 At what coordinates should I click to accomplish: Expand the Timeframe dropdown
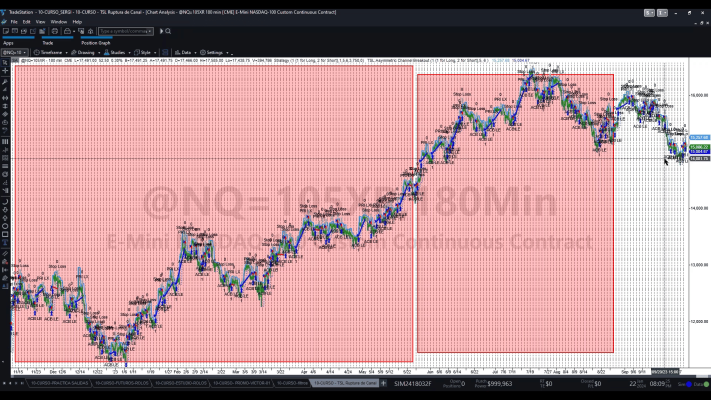pos(50,53)
